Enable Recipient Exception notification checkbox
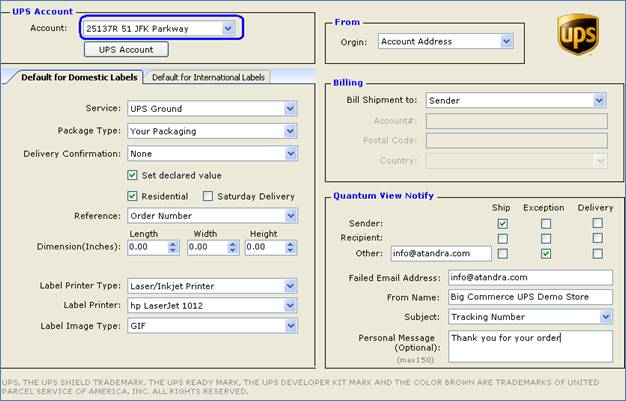The width and height of the screenshot is (626, 401). 546,238
